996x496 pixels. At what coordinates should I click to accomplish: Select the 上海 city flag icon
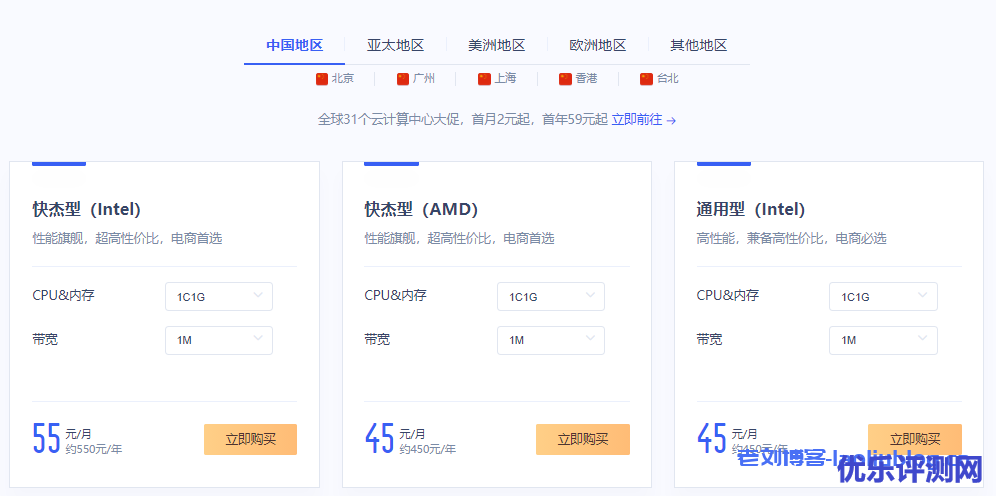click(484, 79)
